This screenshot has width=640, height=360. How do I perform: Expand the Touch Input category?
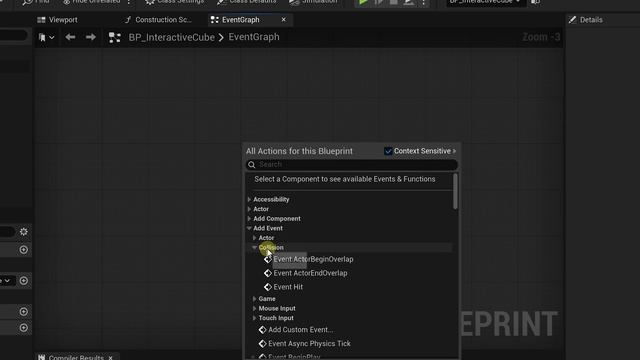point(255,318)
